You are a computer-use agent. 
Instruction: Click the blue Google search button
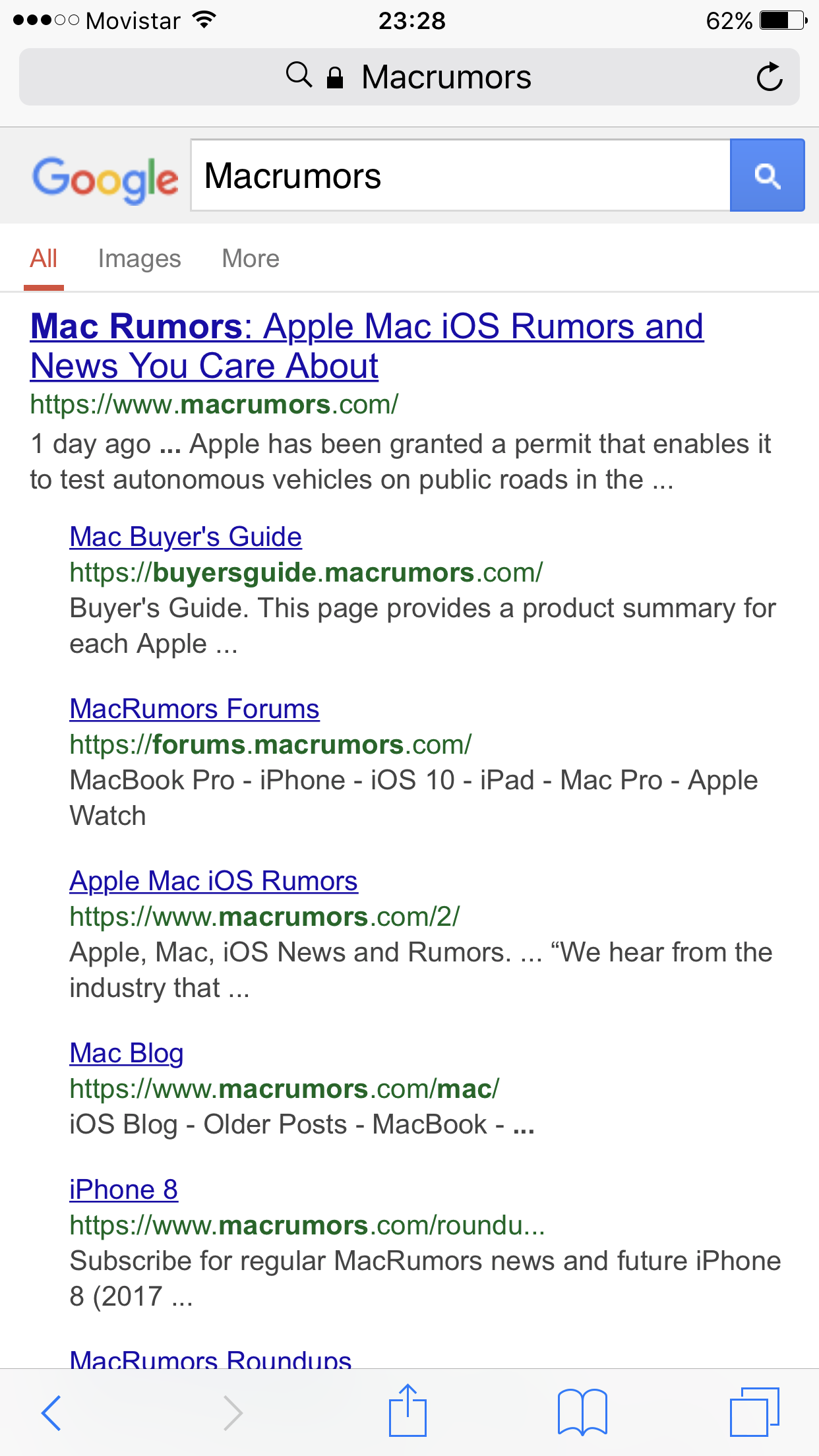[x=768, y=175]
